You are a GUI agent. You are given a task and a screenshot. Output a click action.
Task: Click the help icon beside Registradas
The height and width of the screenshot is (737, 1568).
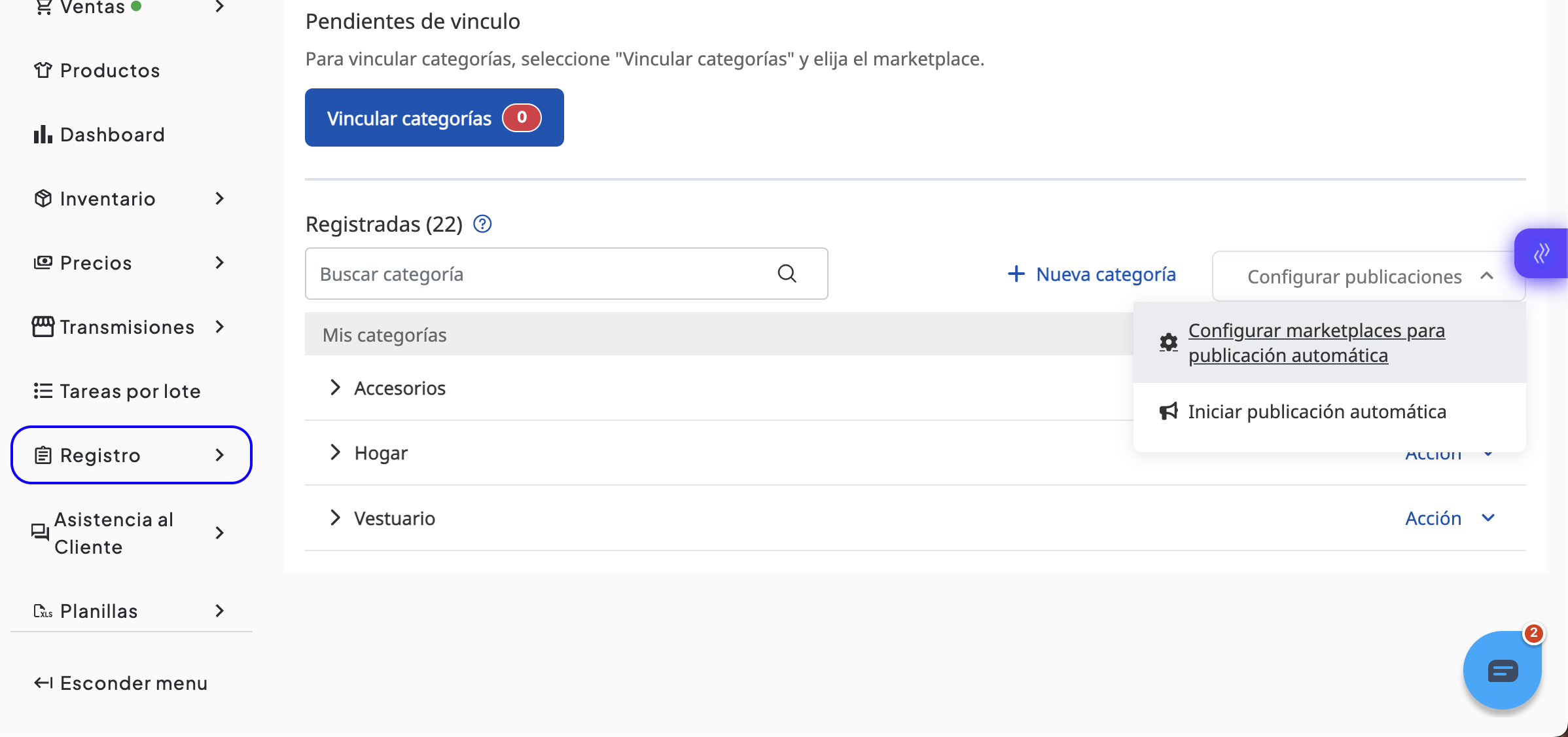coord(482,225)
